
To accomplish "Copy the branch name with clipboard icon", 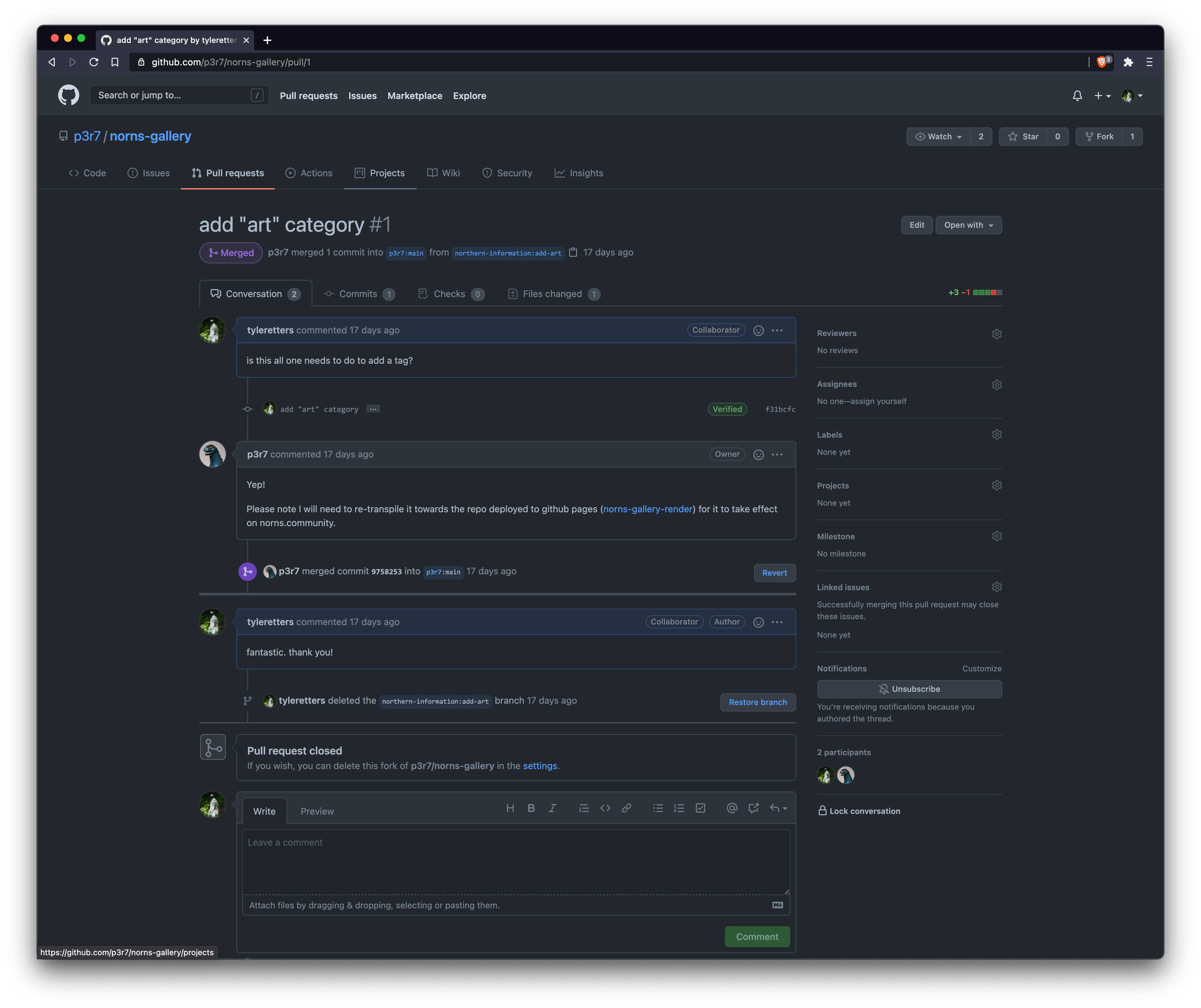I will coord(573,252).
